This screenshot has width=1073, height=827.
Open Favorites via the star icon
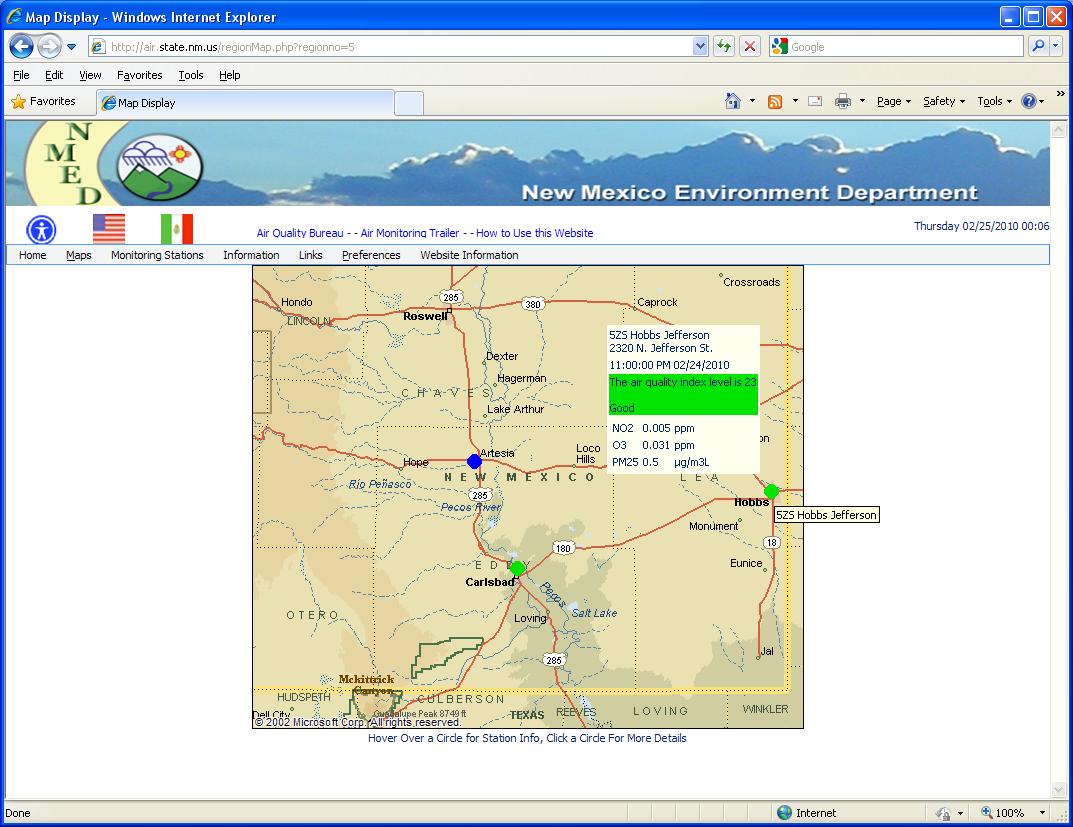pos(18,101)
